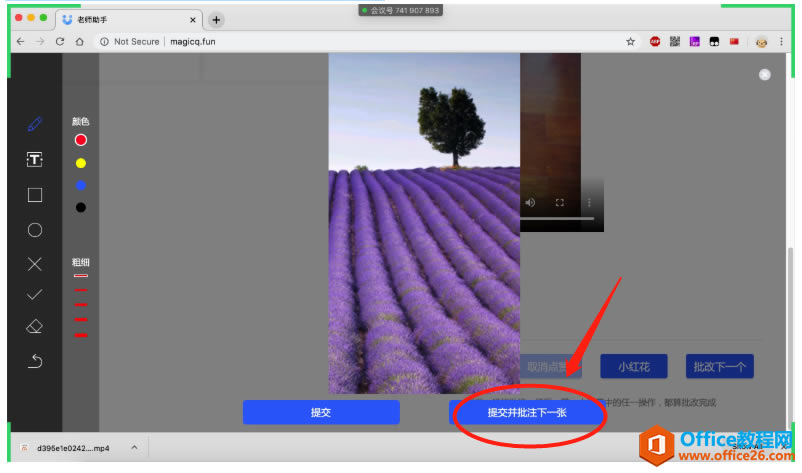This screenshot has width=802, height=473.
Task: Enter video fullscreen mode
Action: tap(560, 202)
